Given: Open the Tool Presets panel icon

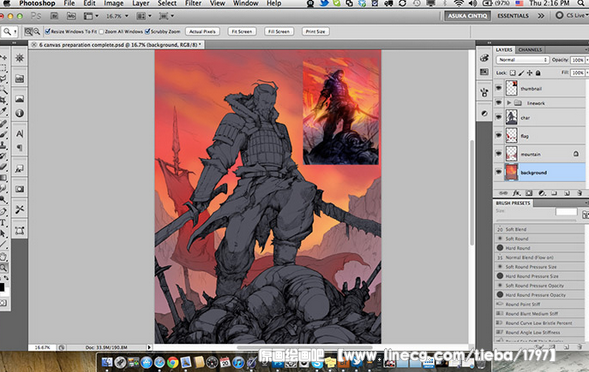Looking at the screenshot, I should pos(20,209).
